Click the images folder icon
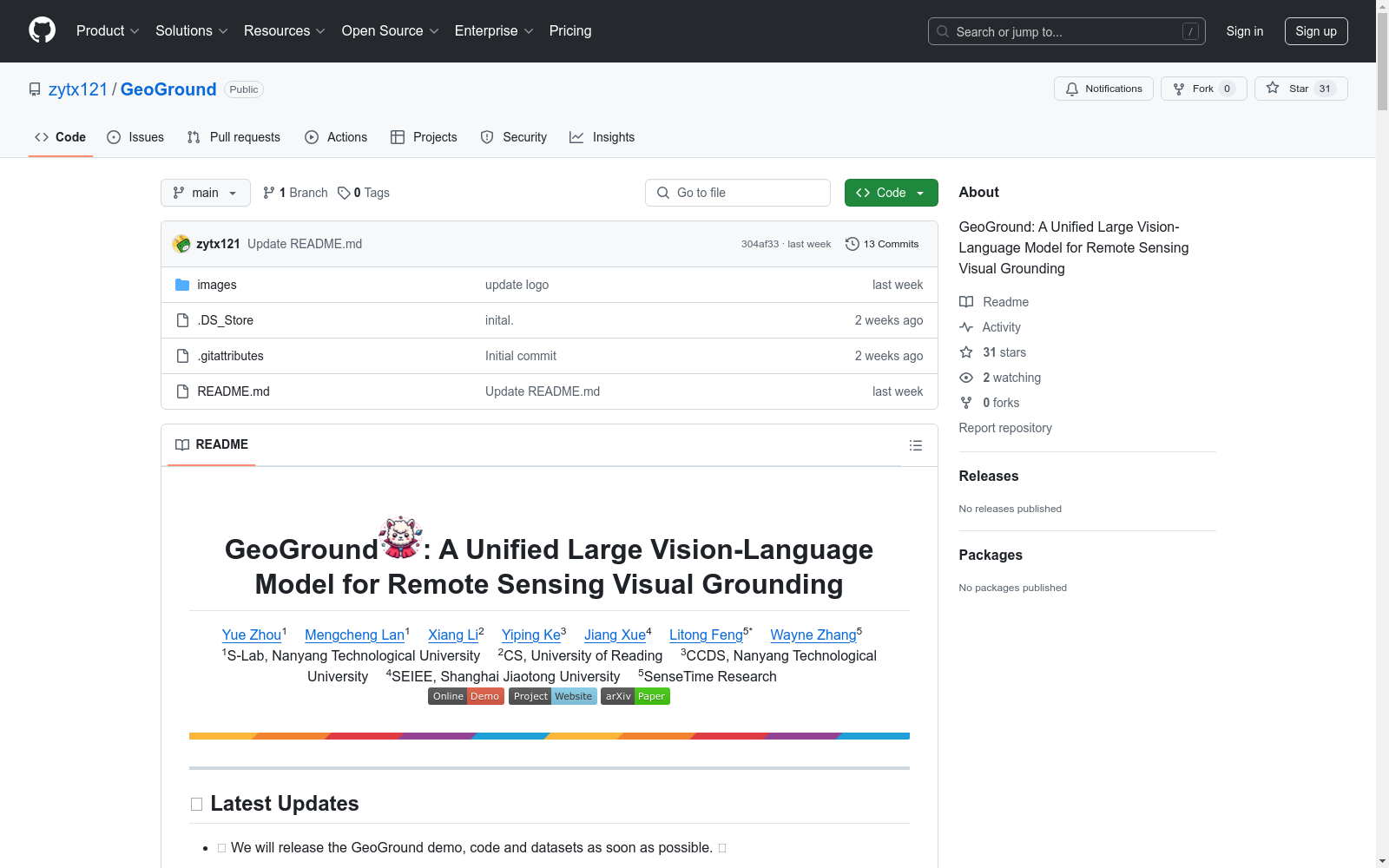 click(182, 285)
